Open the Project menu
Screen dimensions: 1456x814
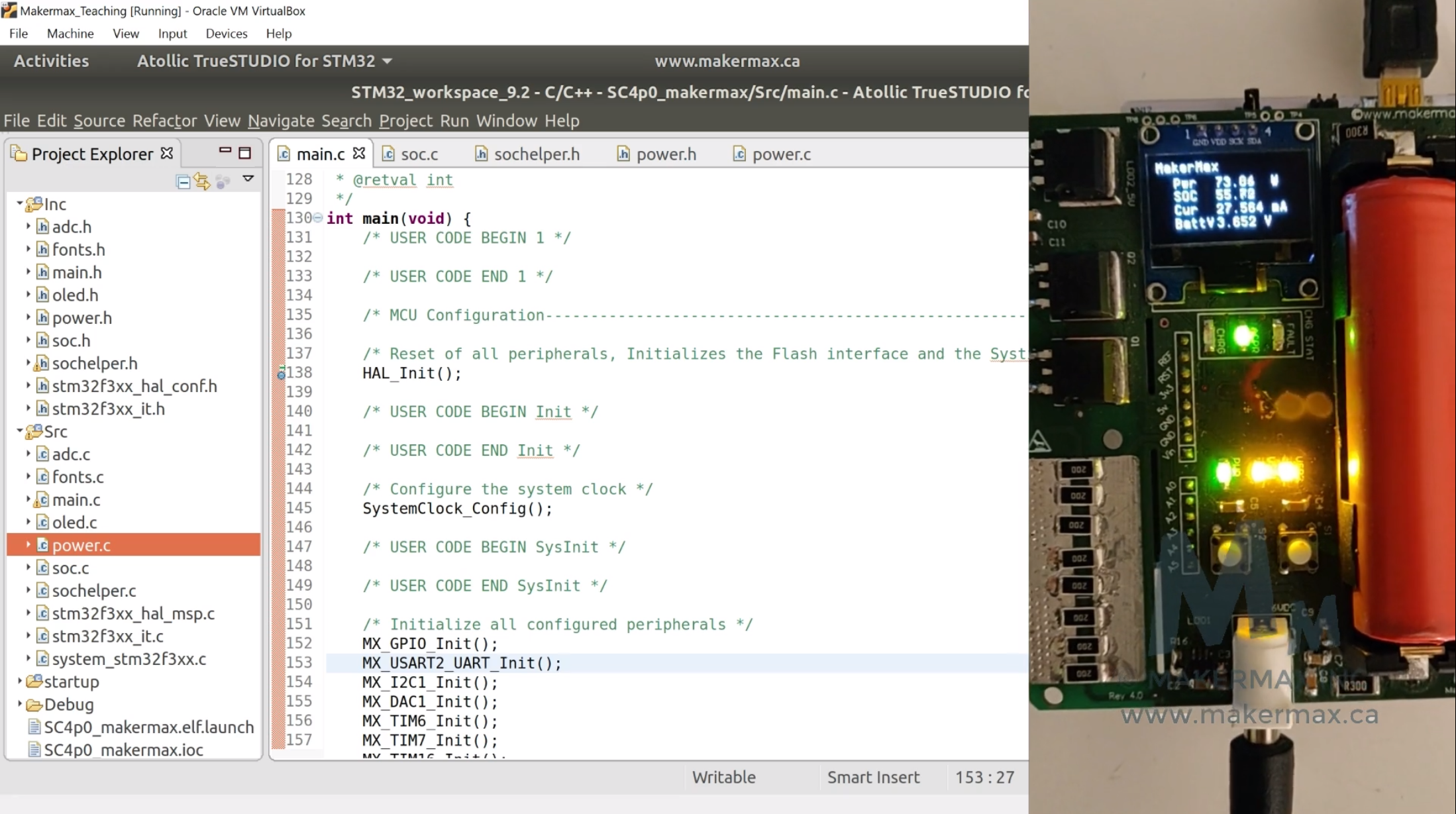405,121
